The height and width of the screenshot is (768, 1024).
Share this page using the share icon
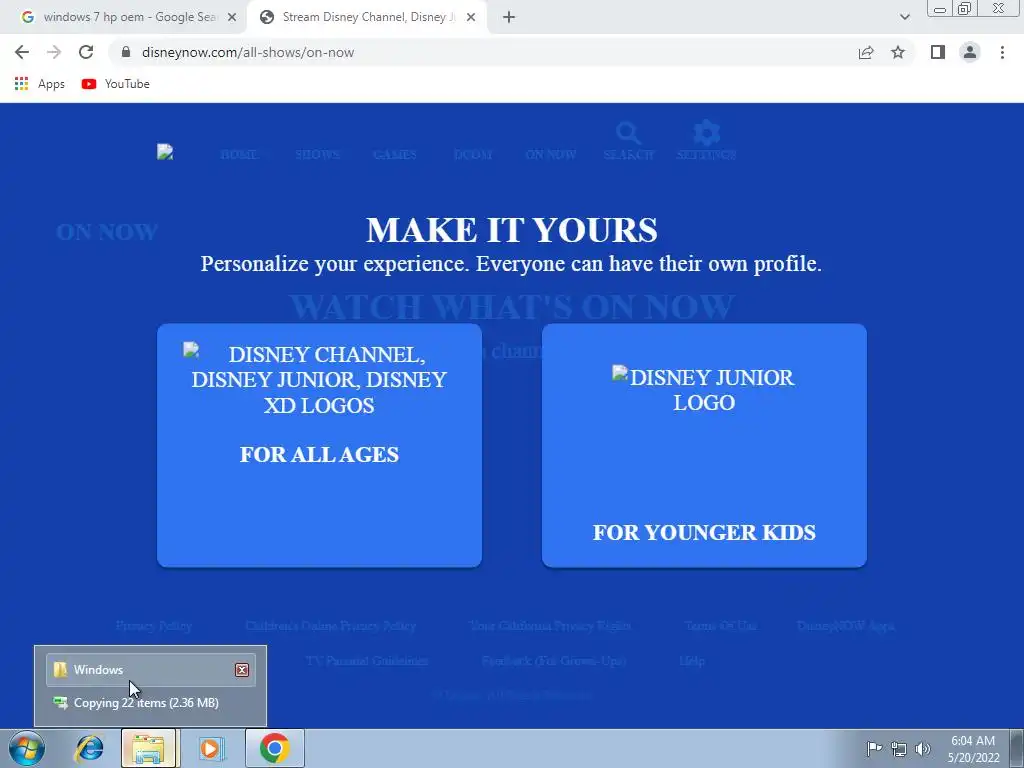pos(866,52)
